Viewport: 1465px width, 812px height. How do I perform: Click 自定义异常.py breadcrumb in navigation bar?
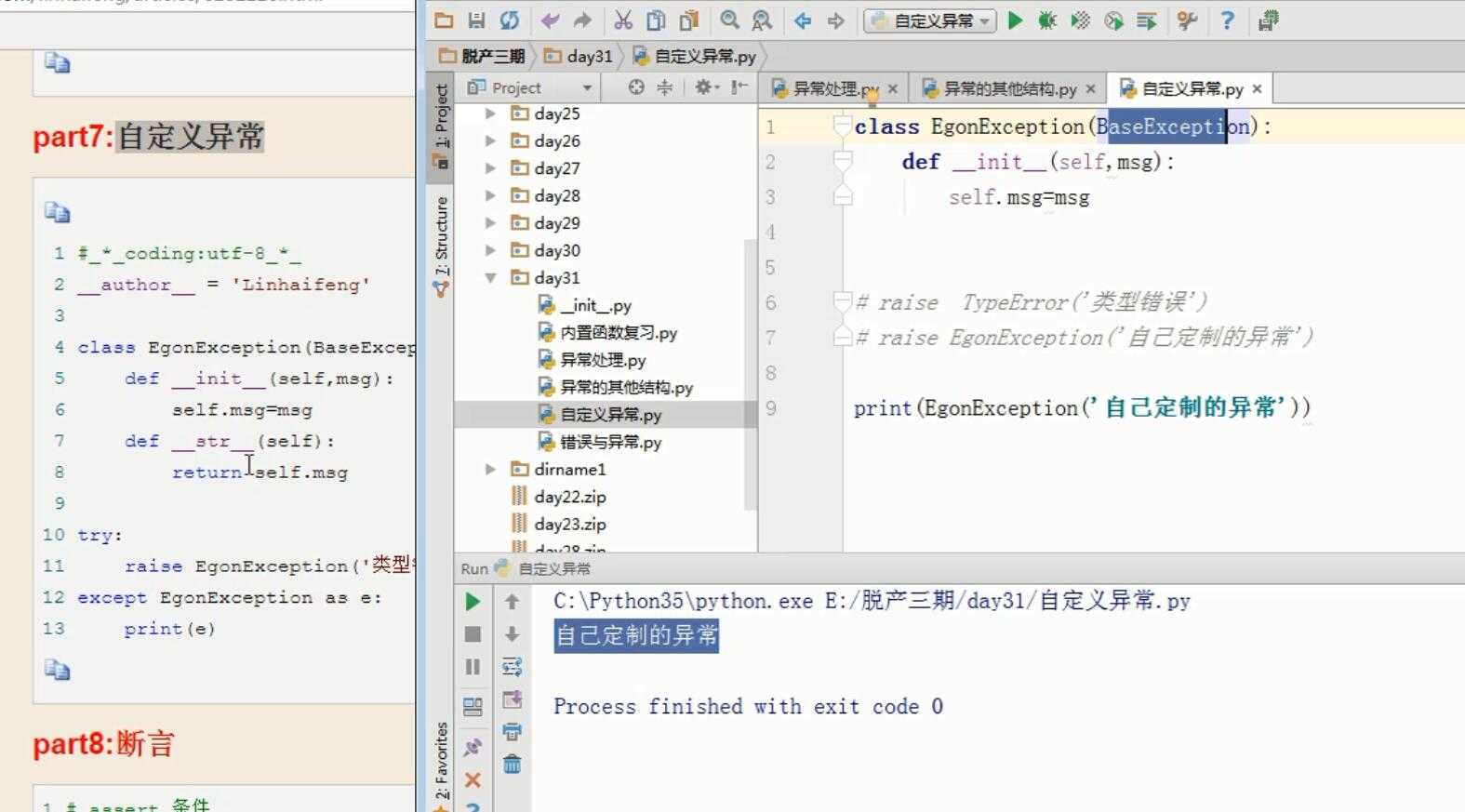pyautogui.click(x=695, y=56)
